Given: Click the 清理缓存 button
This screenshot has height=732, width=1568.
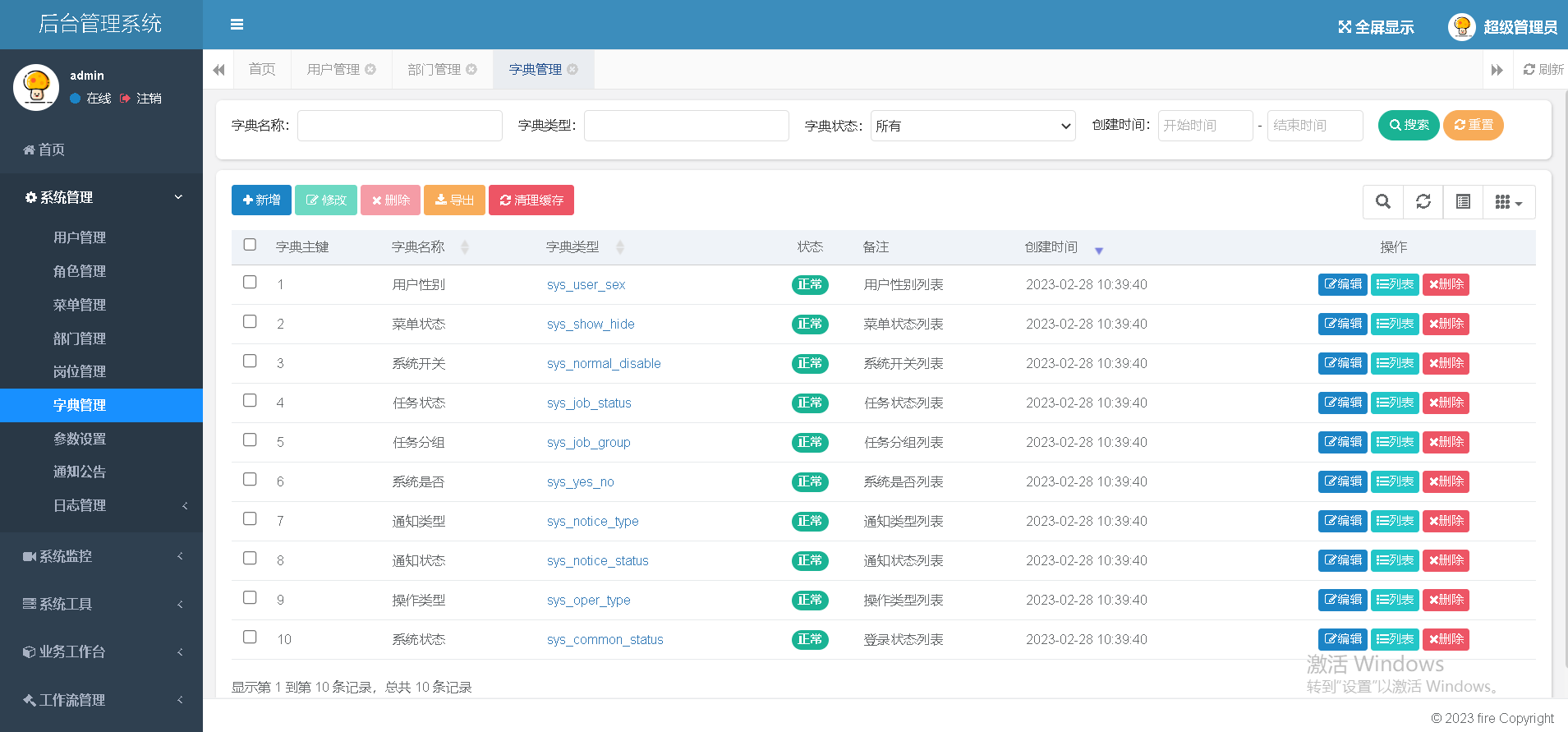Looking at the screenshot, I should tap(531, 200).
